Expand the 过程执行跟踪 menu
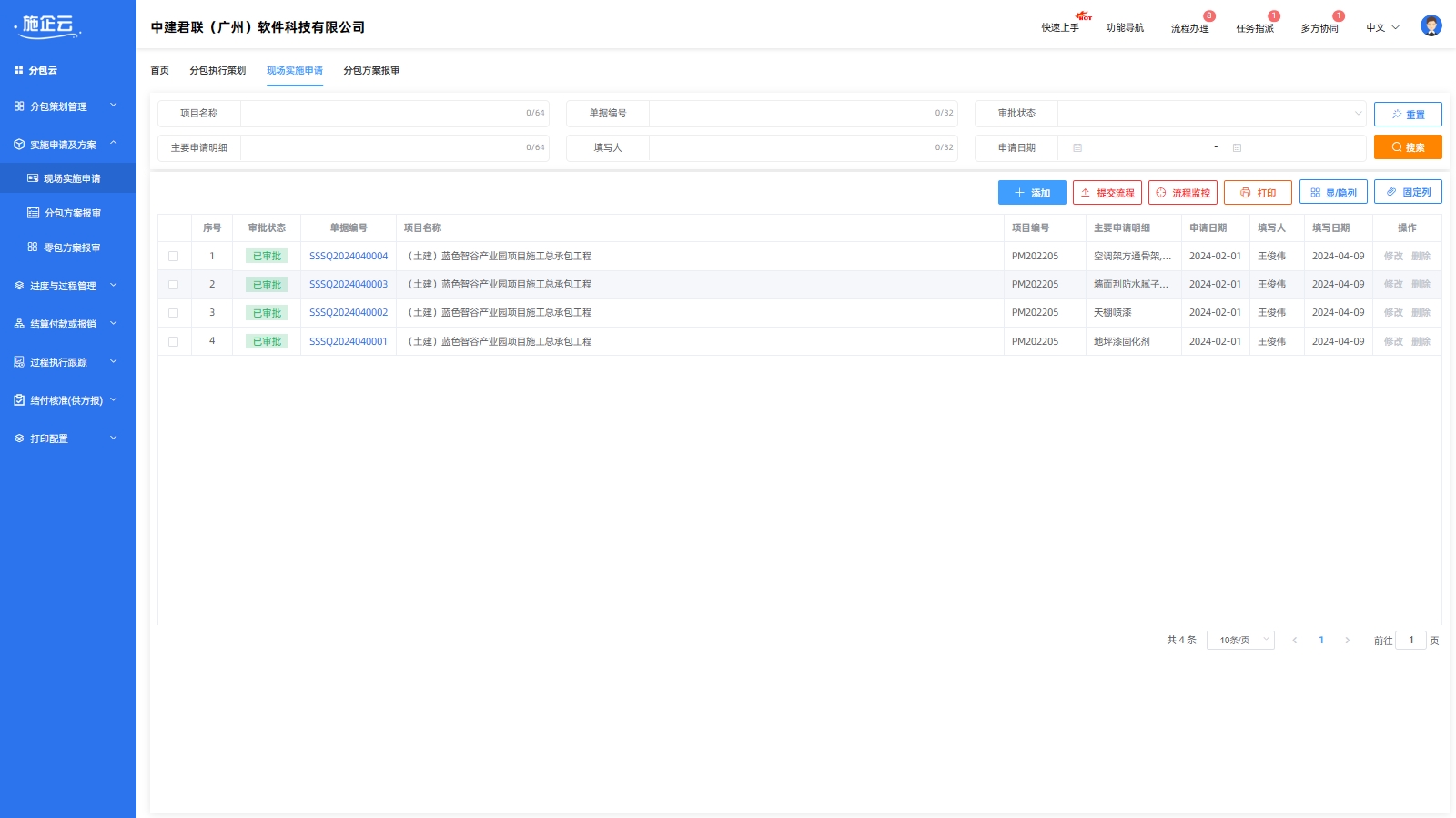The height and width of the screenshot is (818, 1456). click(x=114, y=361)
